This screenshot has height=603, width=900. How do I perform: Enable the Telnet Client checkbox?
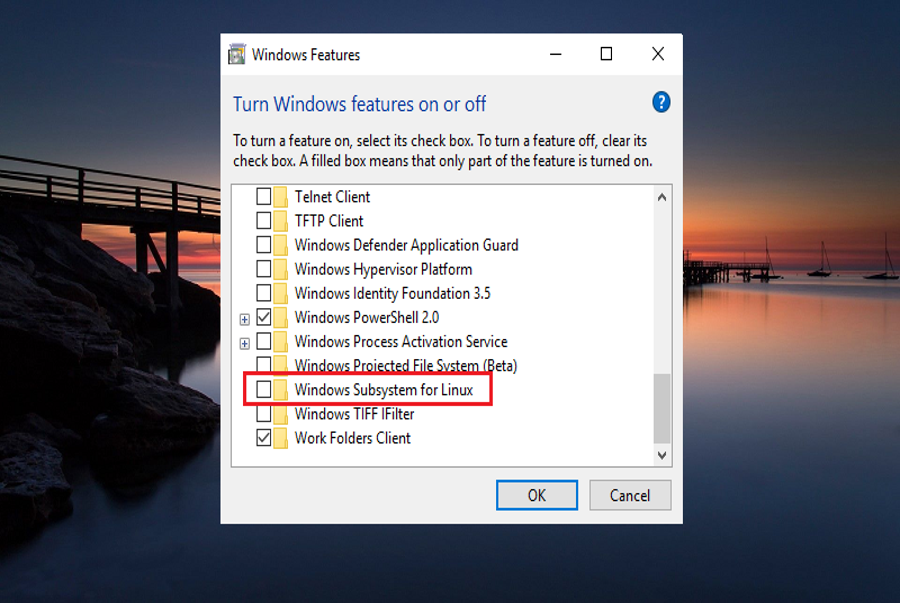coord(263,197)
